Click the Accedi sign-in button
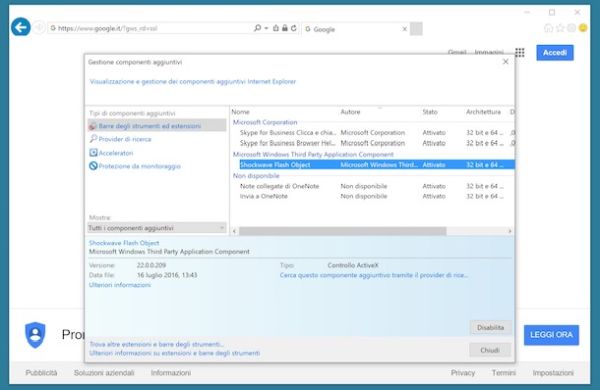The image size is (600, 390). pyautogui.click(x=555, y=53)
